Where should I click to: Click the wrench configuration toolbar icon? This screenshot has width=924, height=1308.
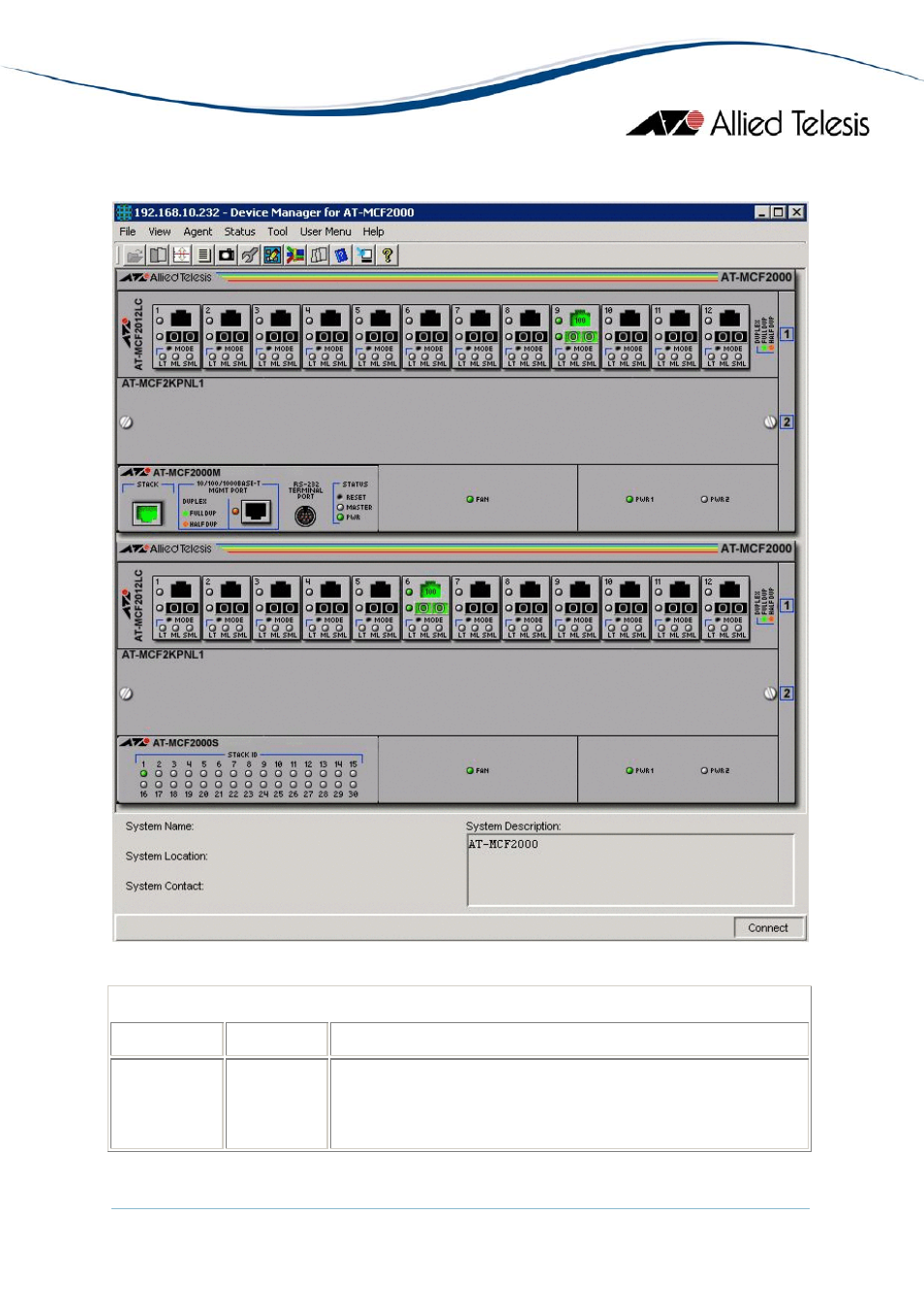pos(250,255)
